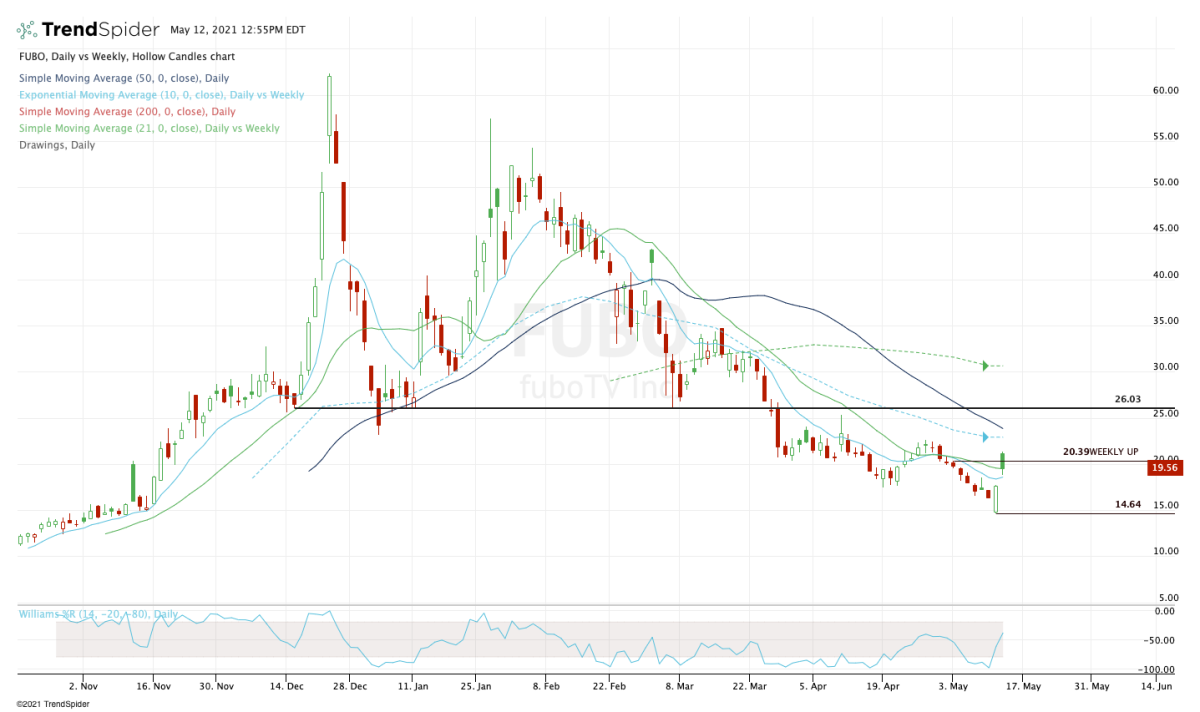Viewport: 1200px width, 712px height.
Task: Select the 26.03 horizontal level label
Action: (1127, 399)
